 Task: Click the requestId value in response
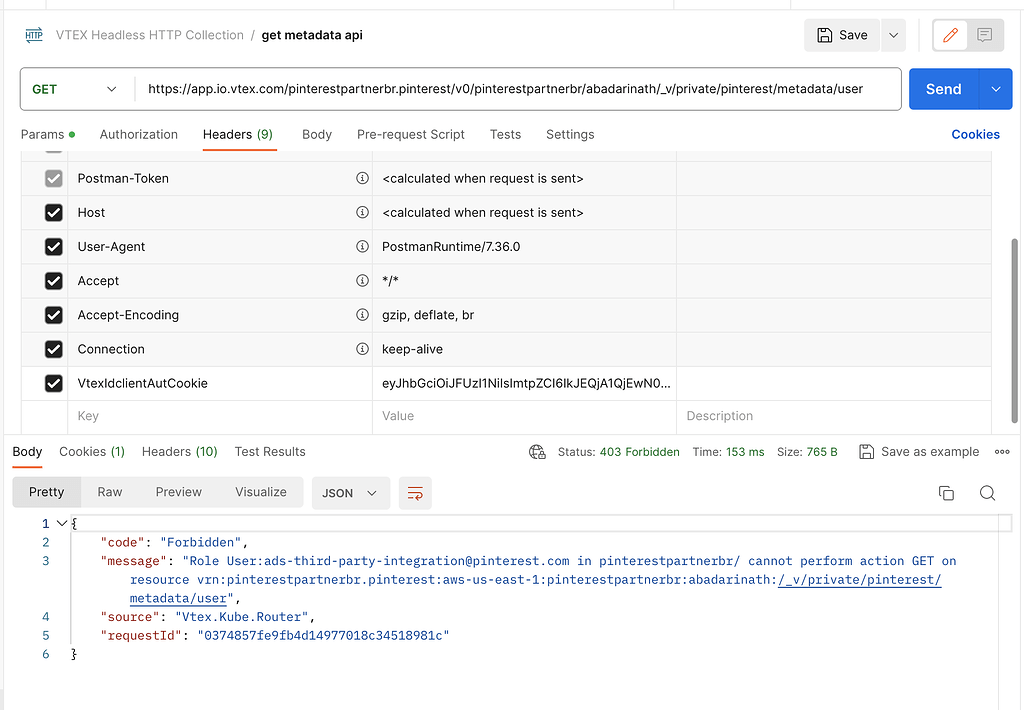tap(323, 636)
